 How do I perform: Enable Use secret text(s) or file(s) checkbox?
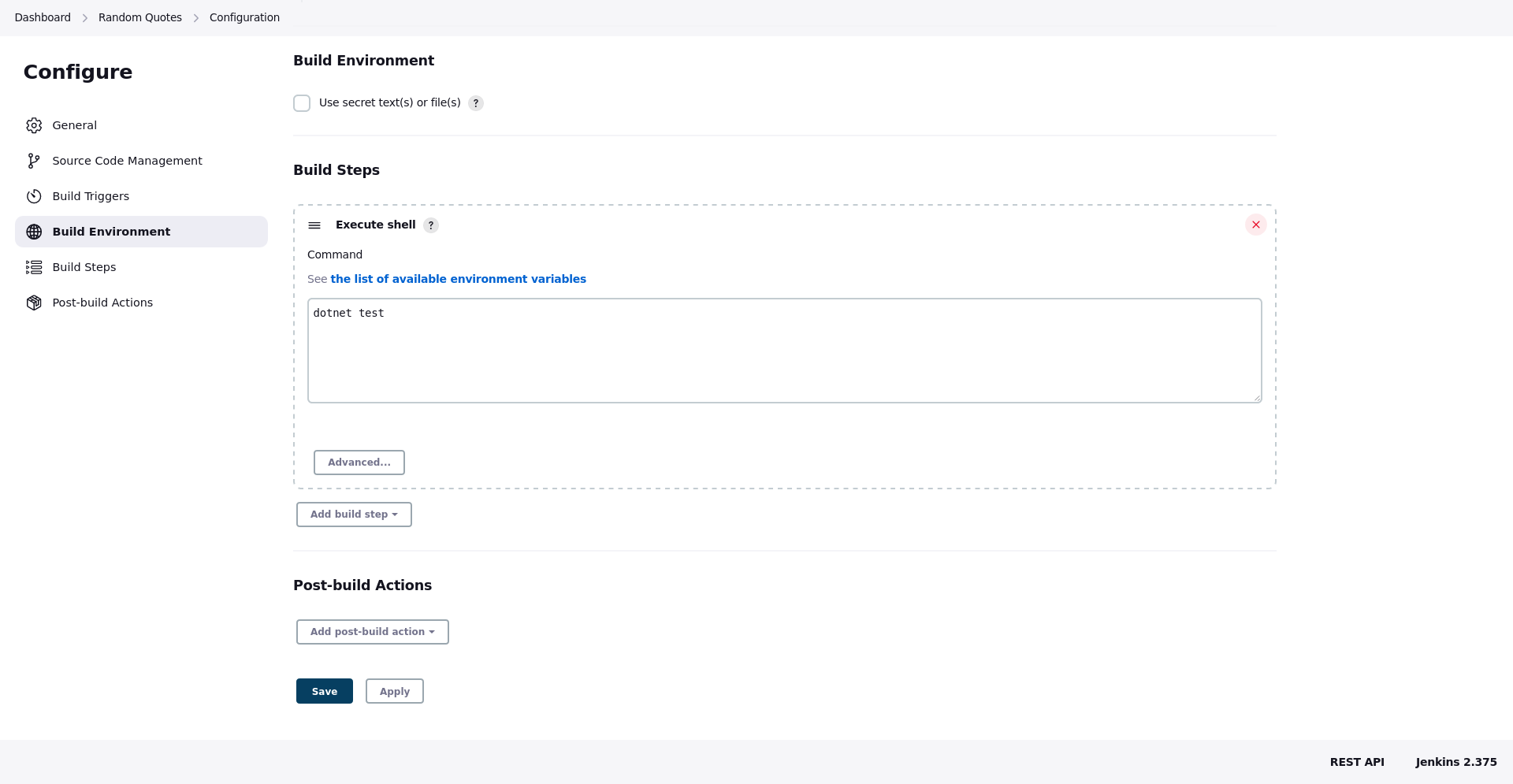[x=302, y=103]
